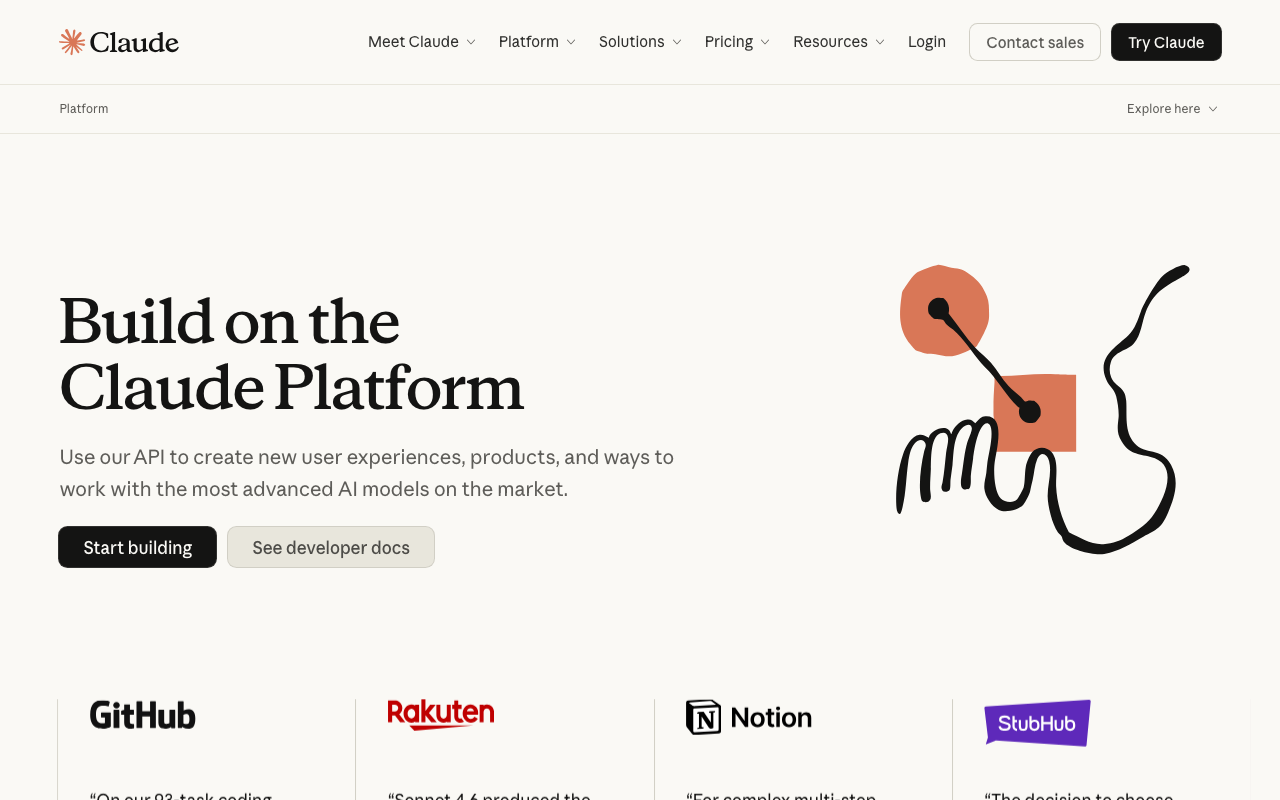Expand the Platform dropdown chevron in navbar

point(571,42)
